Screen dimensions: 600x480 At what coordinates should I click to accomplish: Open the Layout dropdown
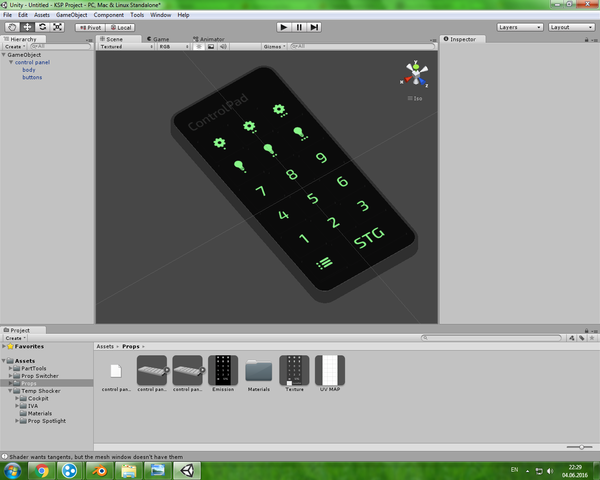pos(572,27)
